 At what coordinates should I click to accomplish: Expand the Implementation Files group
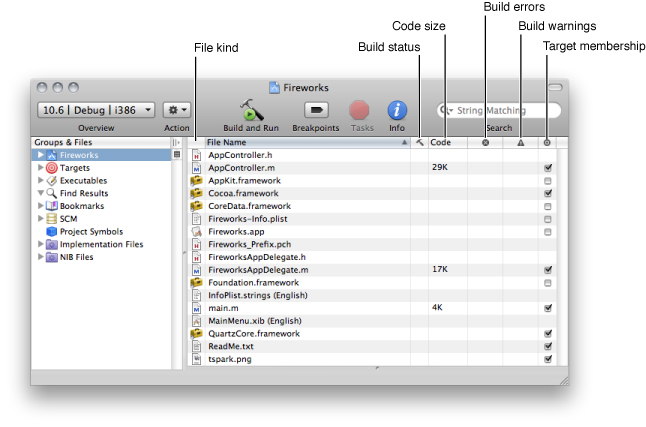(x=41, y=244)
